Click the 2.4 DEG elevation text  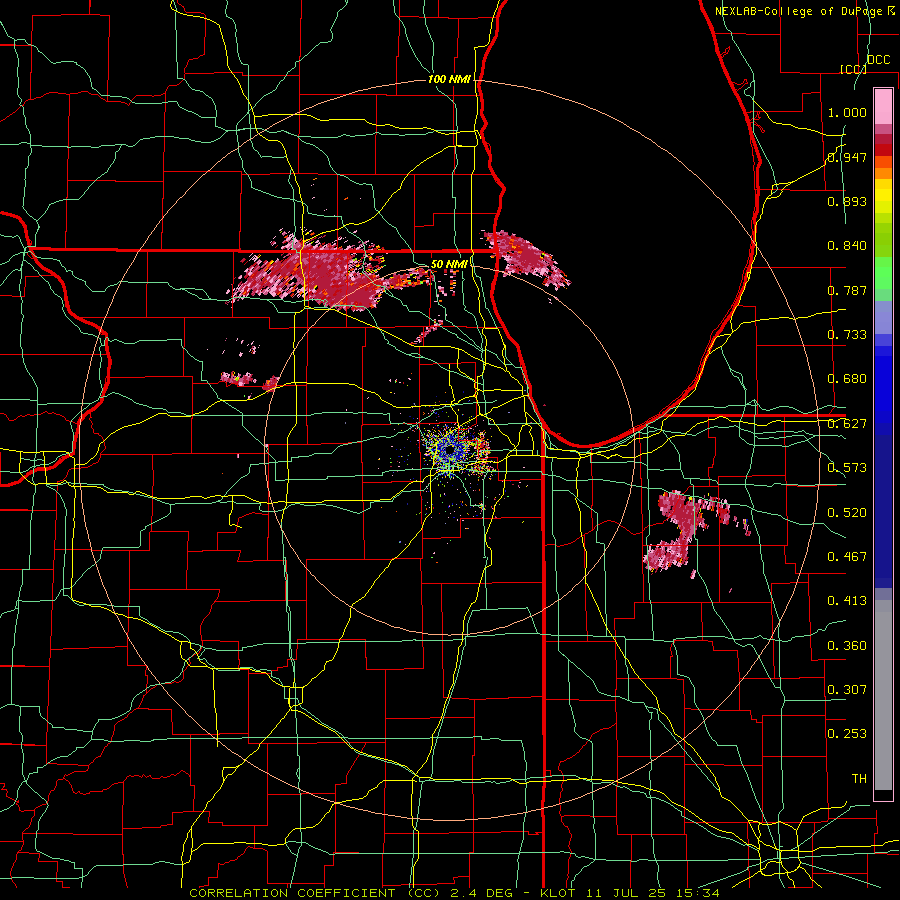point(481,893)
